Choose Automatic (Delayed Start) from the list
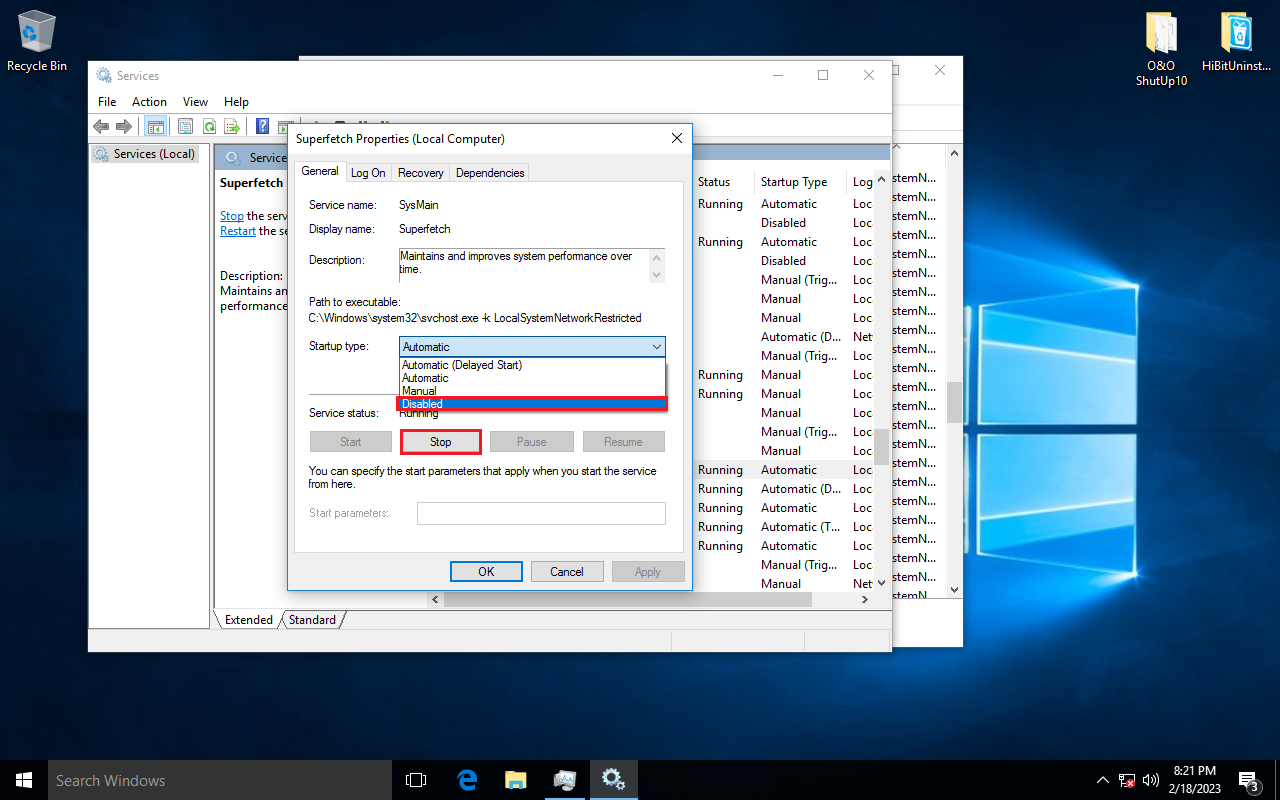This screenshot has height=800, width=1280. [x=532, y=365]
